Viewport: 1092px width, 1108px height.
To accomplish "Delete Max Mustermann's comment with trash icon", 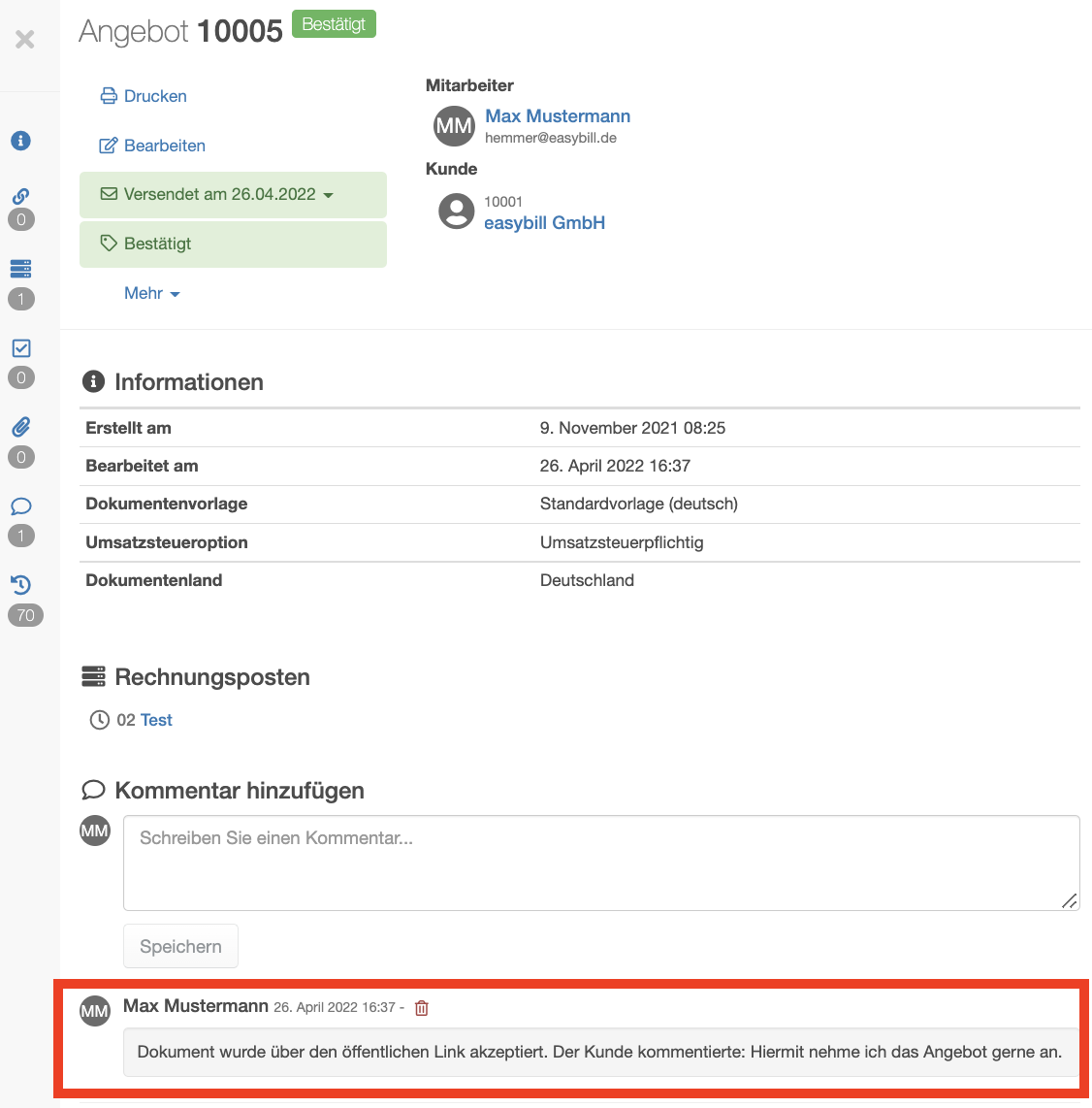I will (422, 1008).
